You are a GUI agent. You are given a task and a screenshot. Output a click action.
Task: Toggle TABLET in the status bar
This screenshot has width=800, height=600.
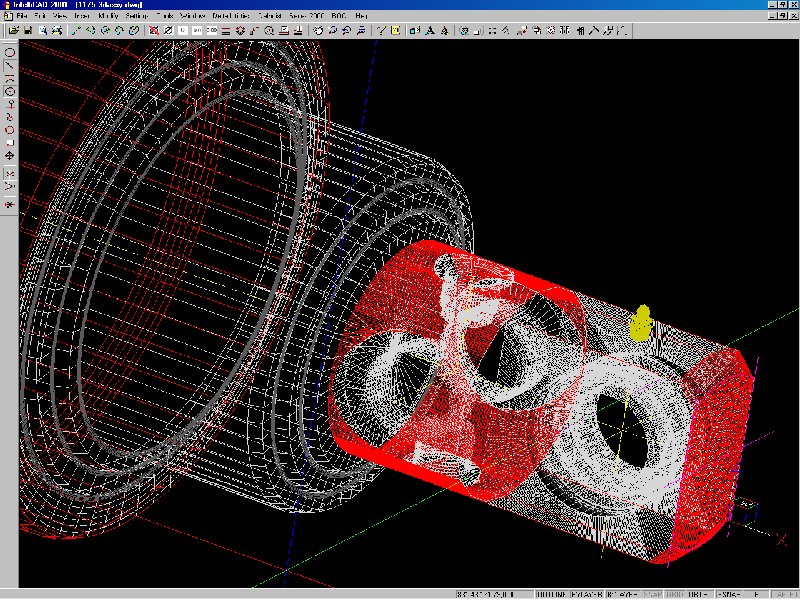[783, 594]
